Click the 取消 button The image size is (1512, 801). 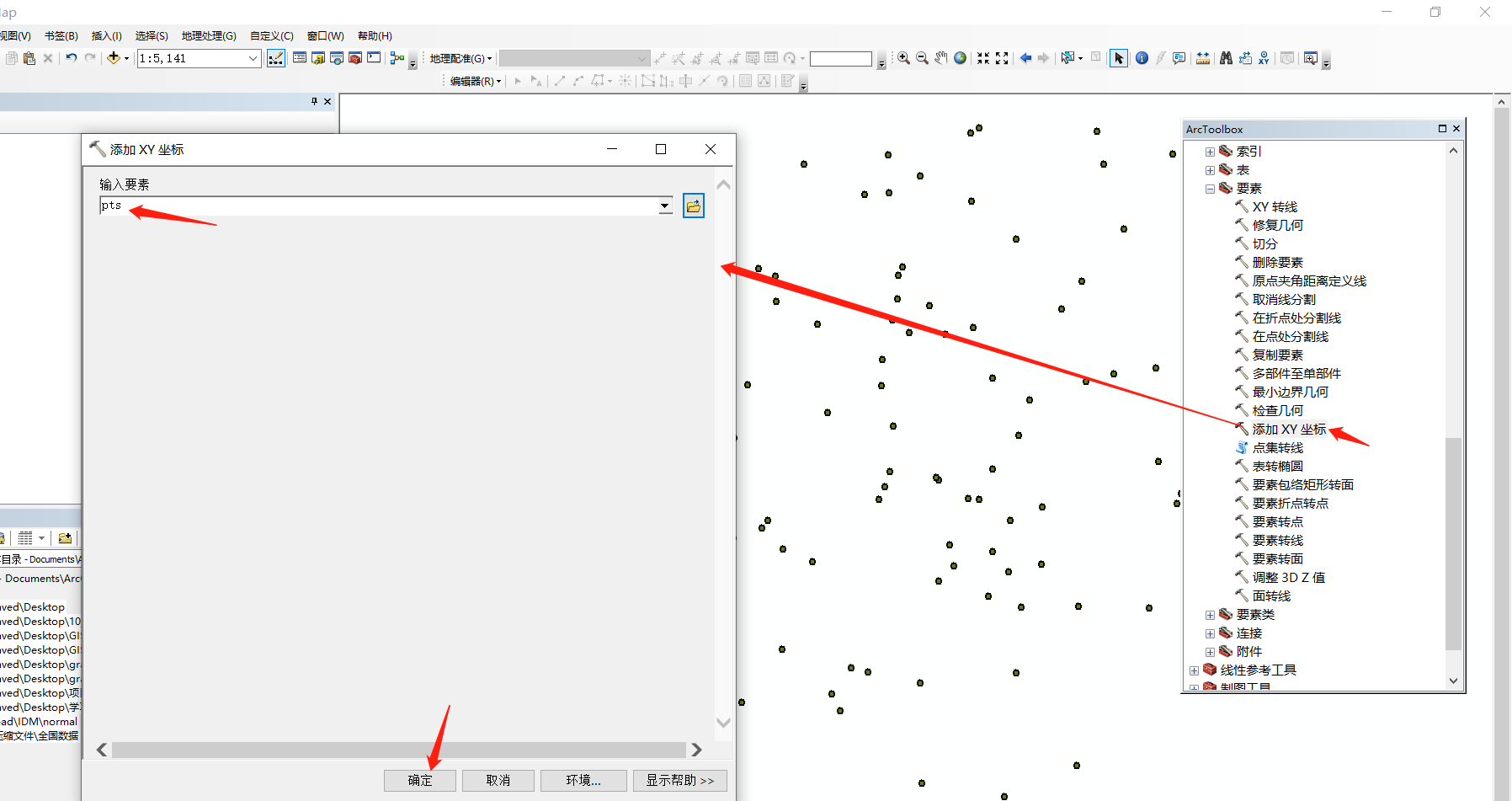tap(498, 781)
